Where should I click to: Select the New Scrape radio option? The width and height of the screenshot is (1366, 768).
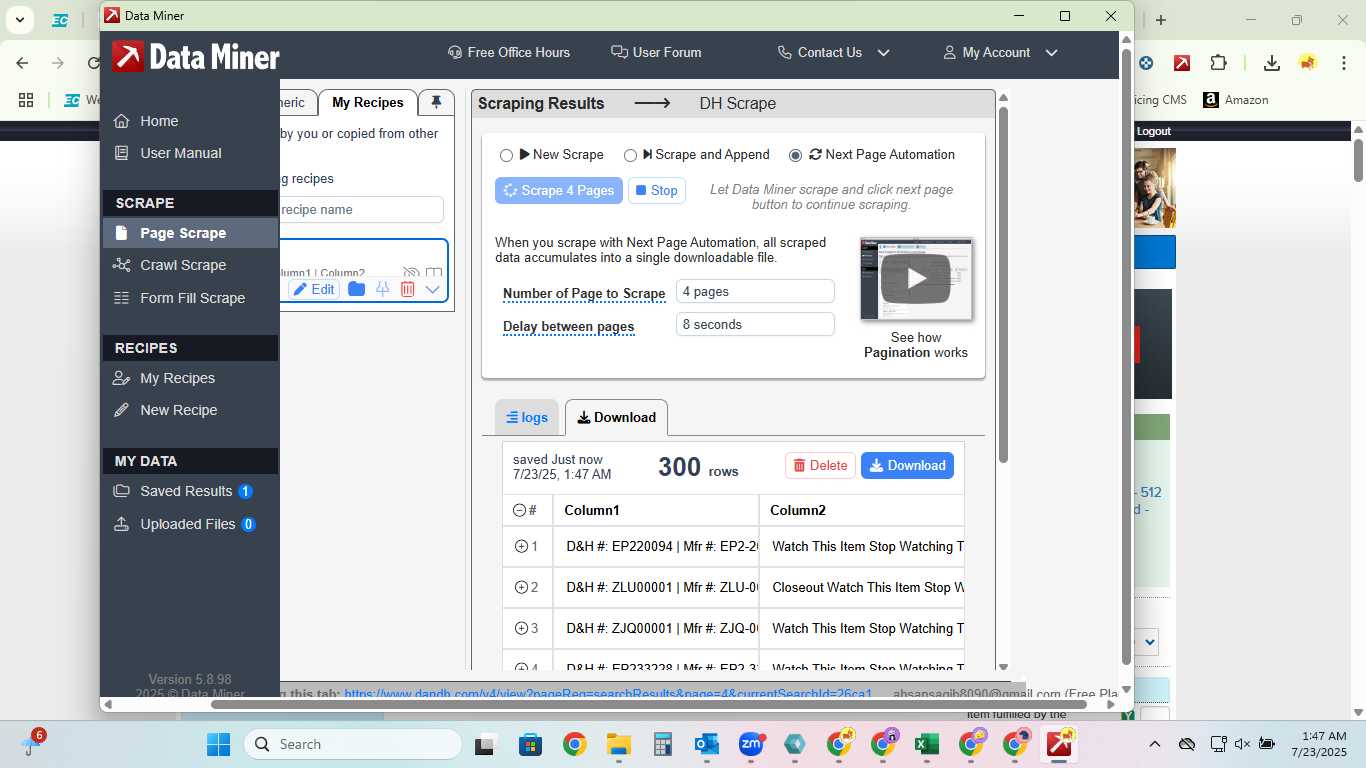(x=506, y=155)
